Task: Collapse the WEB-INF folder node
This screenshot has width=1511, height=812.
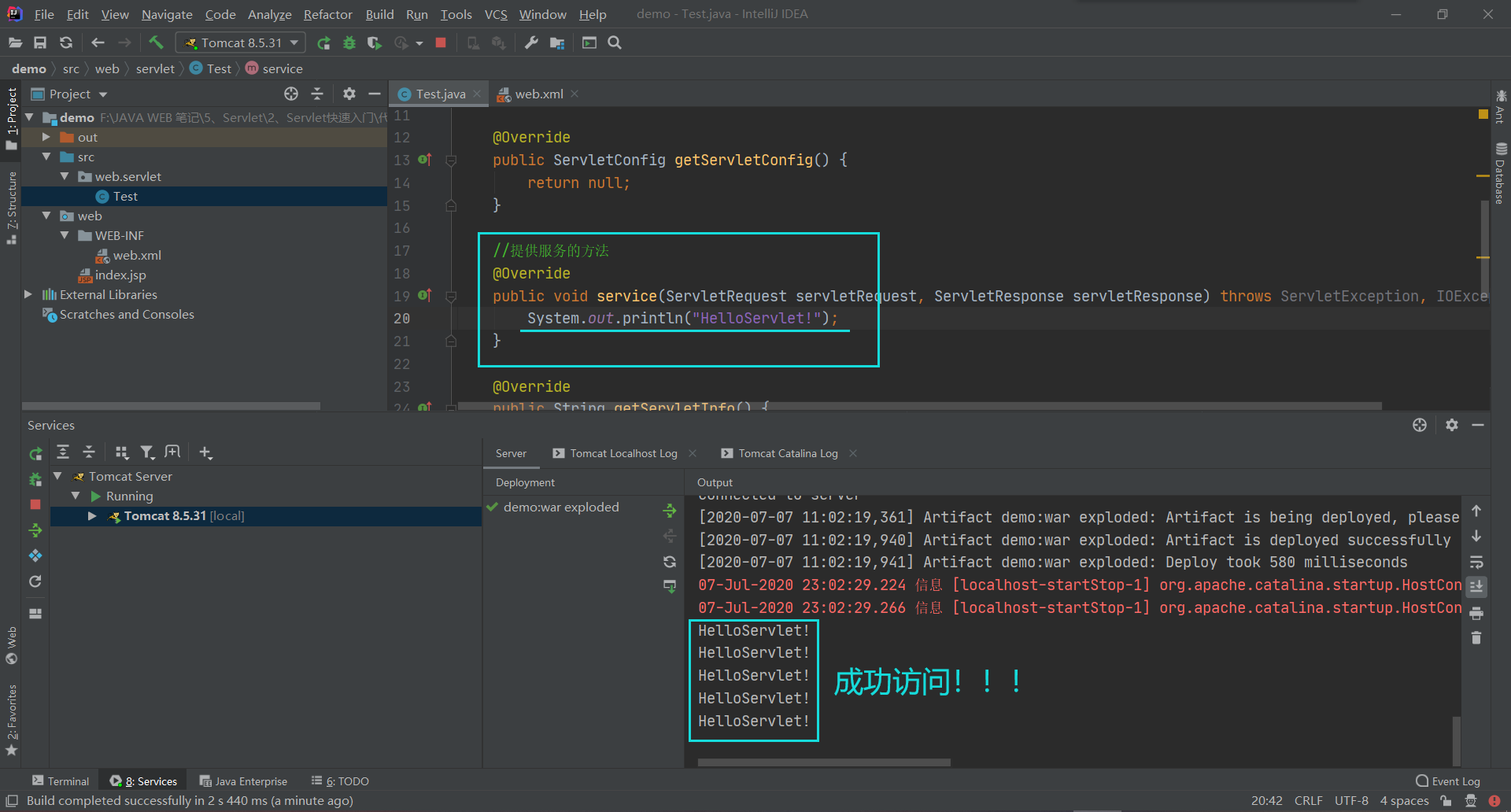Action: pos(65,235)
